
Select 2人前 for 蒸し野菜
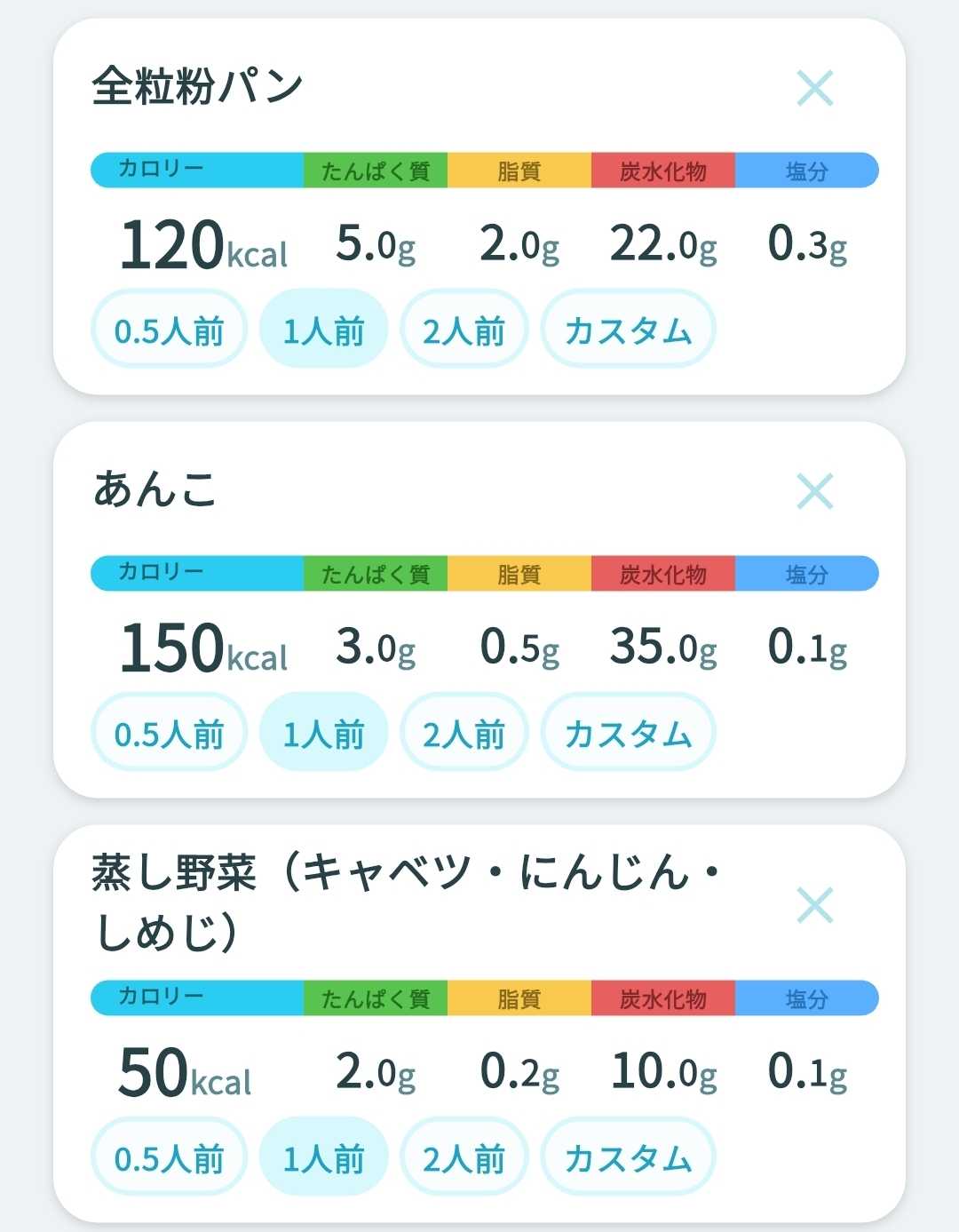pos(464,1158)
